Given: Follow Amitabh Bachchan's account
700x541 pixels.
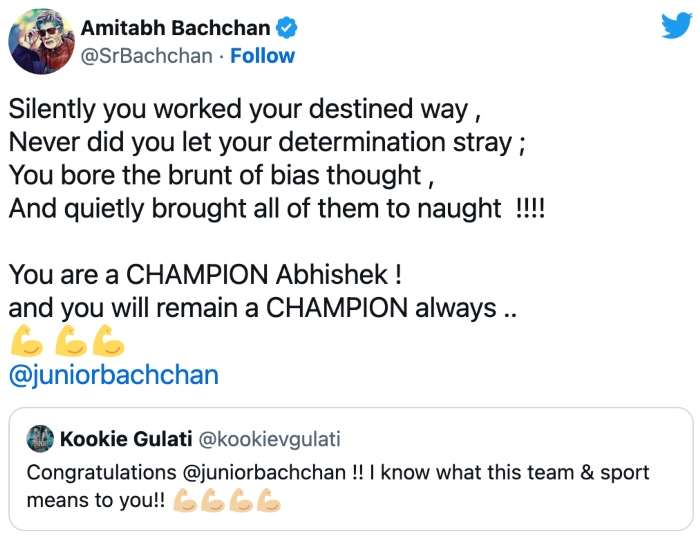Looking at the screenshot, I should click(x=262, y=56).
